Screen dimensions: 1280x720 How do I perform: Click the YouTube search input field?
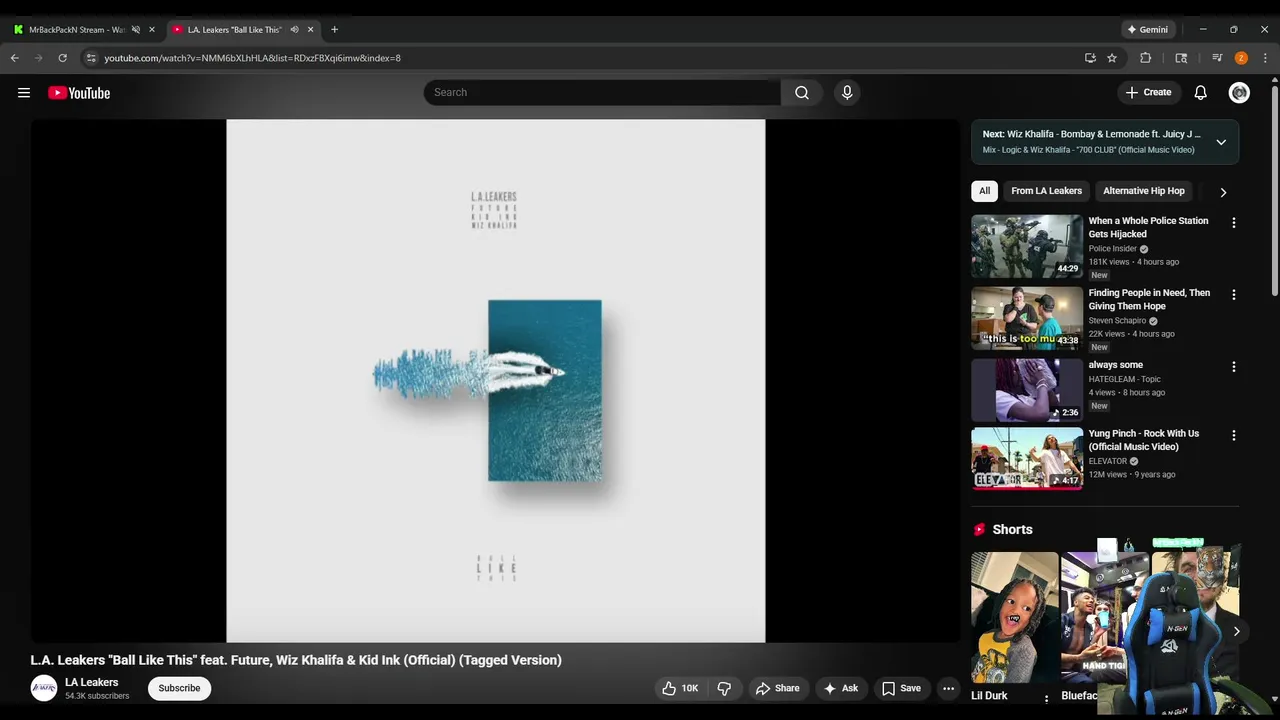602,93
